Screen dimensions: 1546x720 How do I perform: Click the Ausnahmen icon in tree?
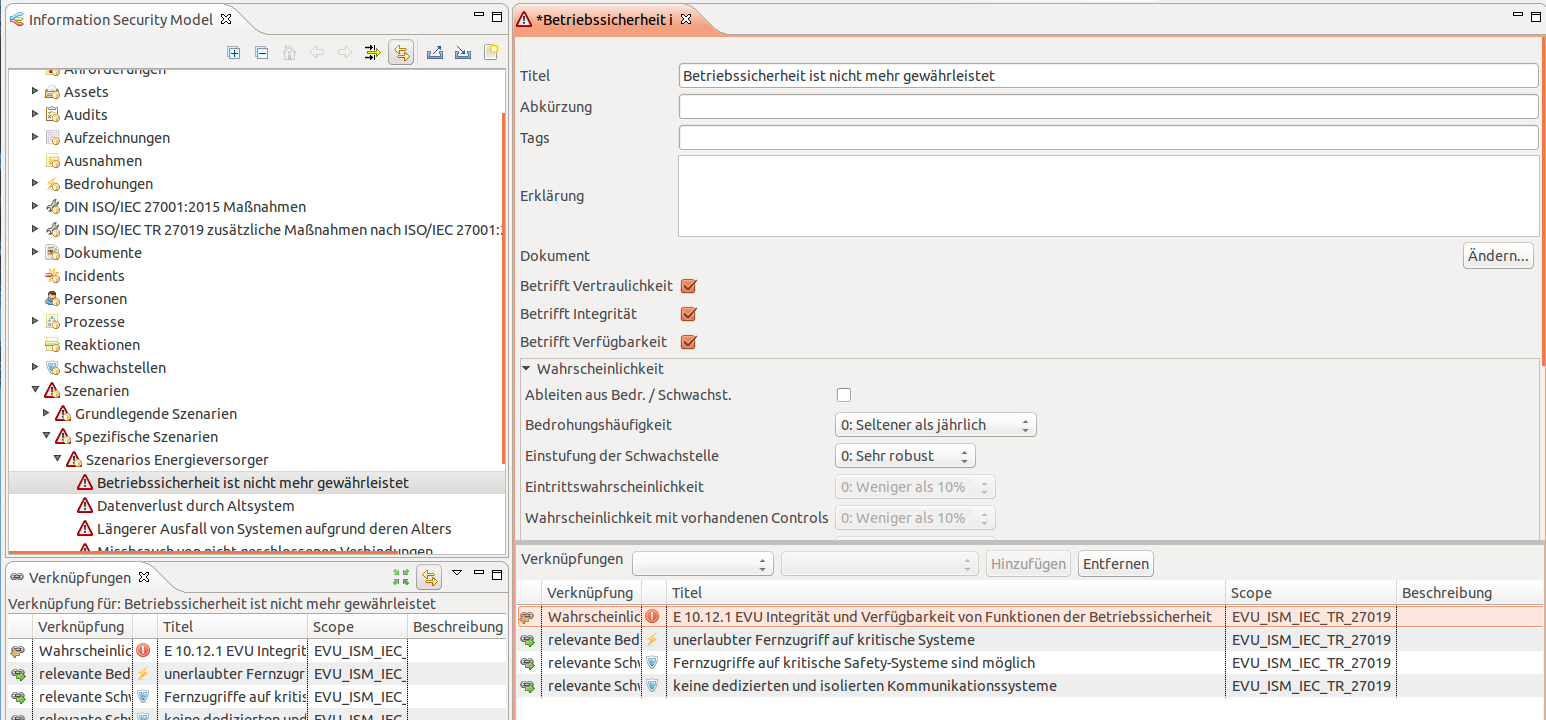pos(53,161)
